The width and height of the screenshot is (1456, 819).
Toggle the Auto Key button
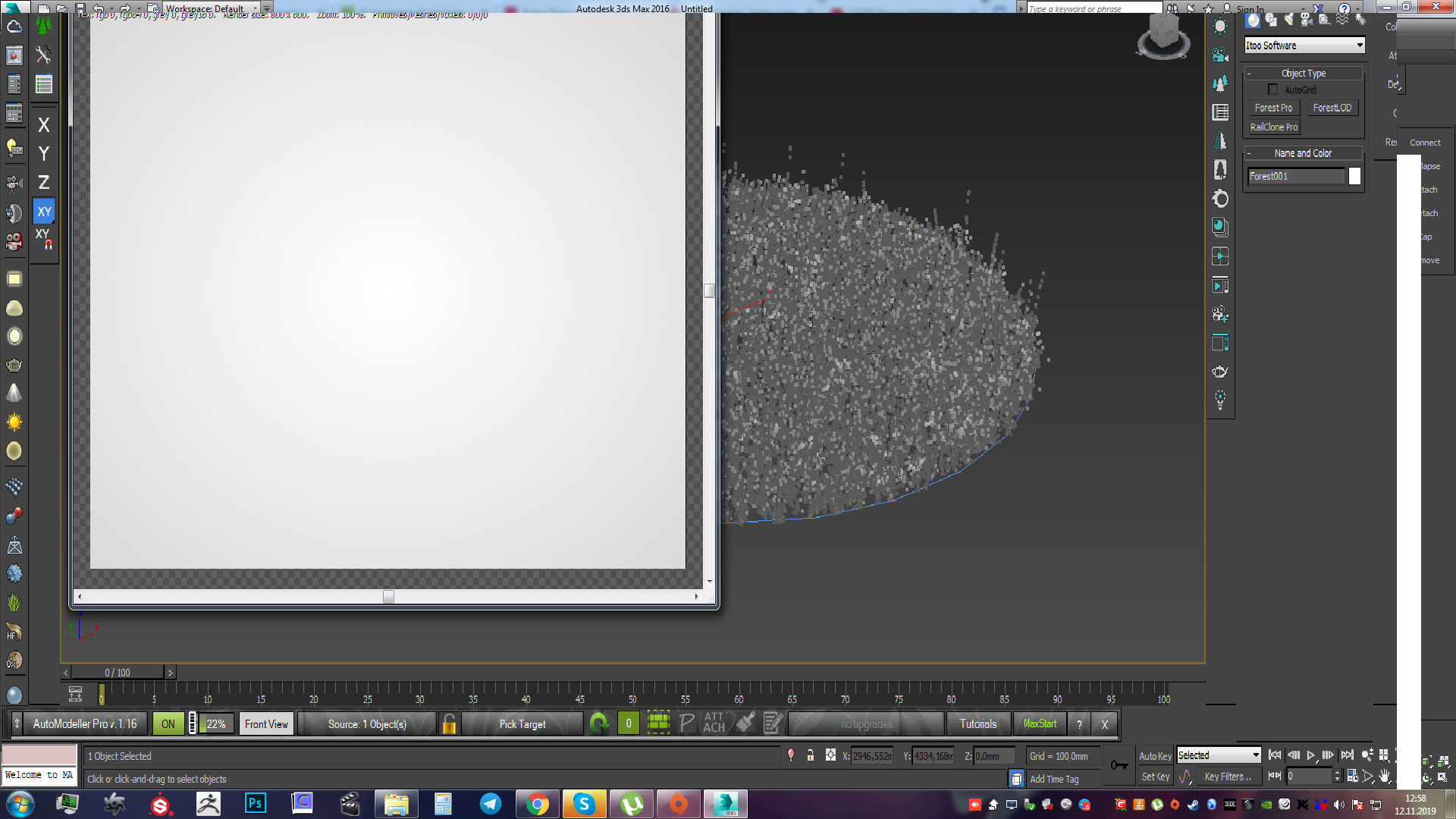tap(1154, 756)
